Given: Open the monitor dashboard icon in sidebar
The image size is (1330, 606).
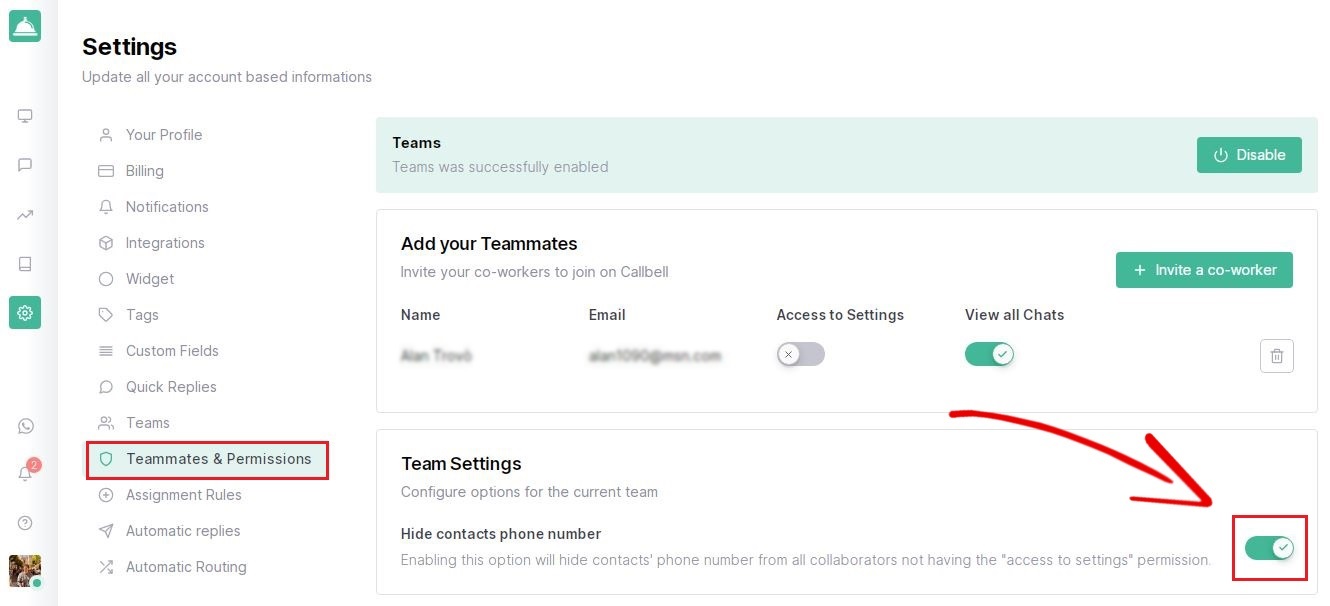Looking at the screenshot, I should 25,116.
